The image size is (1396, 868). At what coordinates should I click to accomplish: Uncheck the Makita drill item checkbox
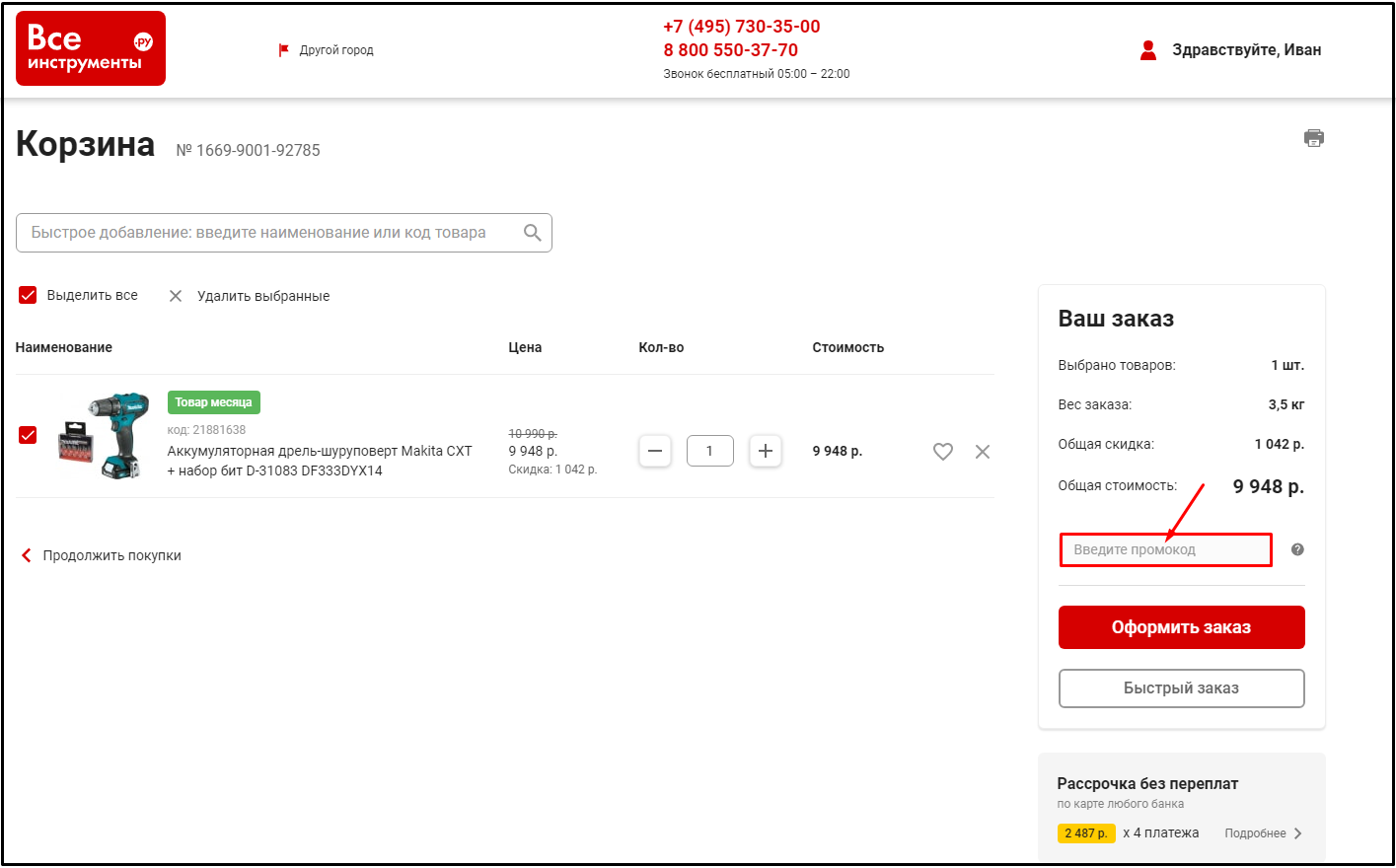click(x=28, y=435)
